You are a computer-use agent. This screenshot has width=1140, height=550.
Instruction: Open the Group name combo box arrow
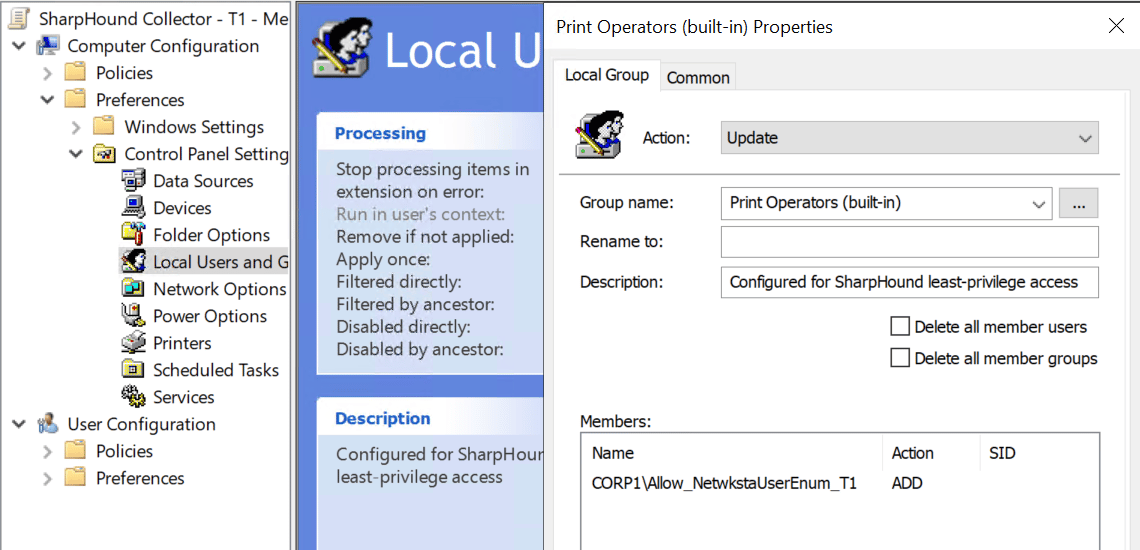(1038, 204)
